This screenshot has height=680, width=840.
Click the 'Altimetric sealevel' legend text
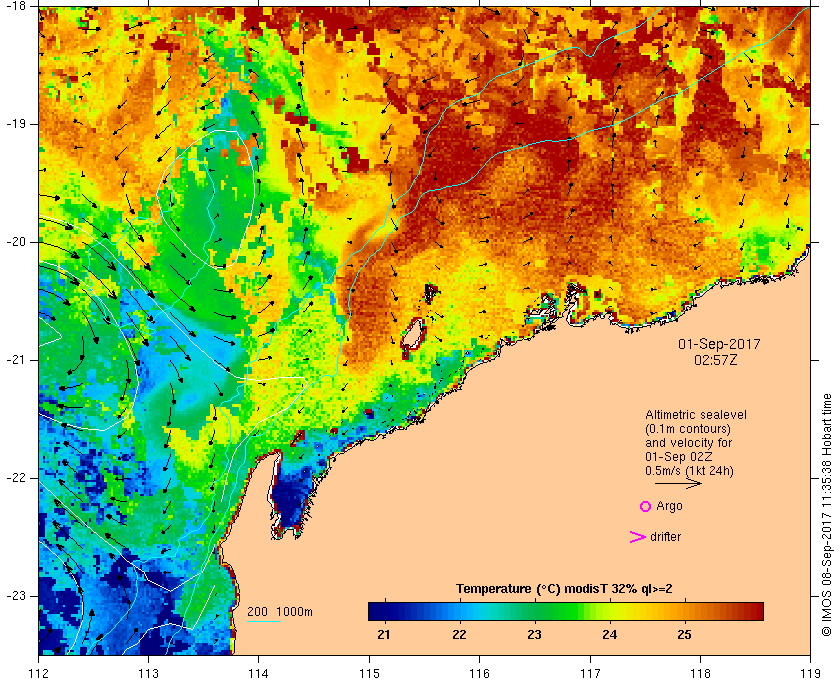[x=696, y=415]
